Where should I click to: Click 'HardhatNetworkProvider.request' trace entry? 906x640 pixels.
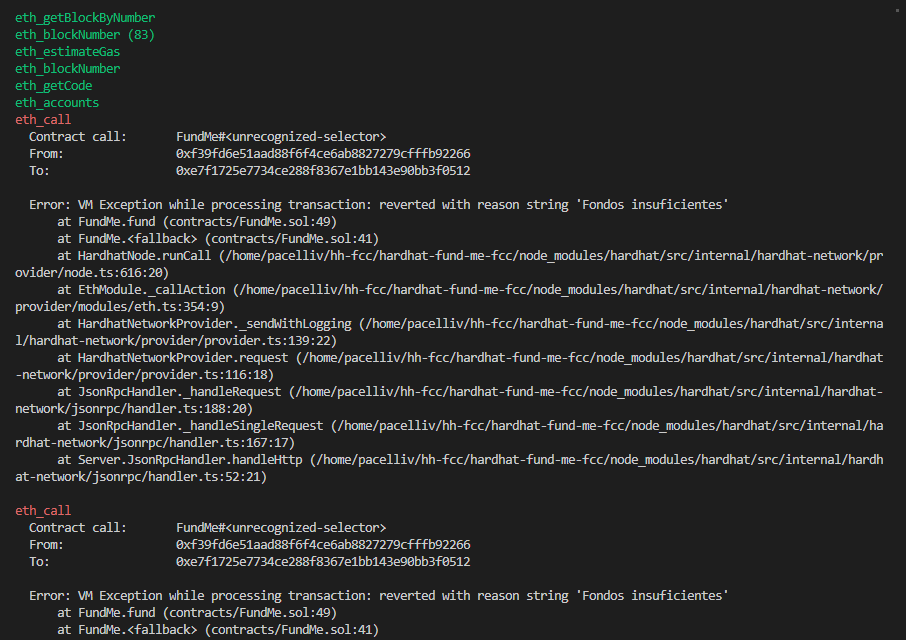183,358
